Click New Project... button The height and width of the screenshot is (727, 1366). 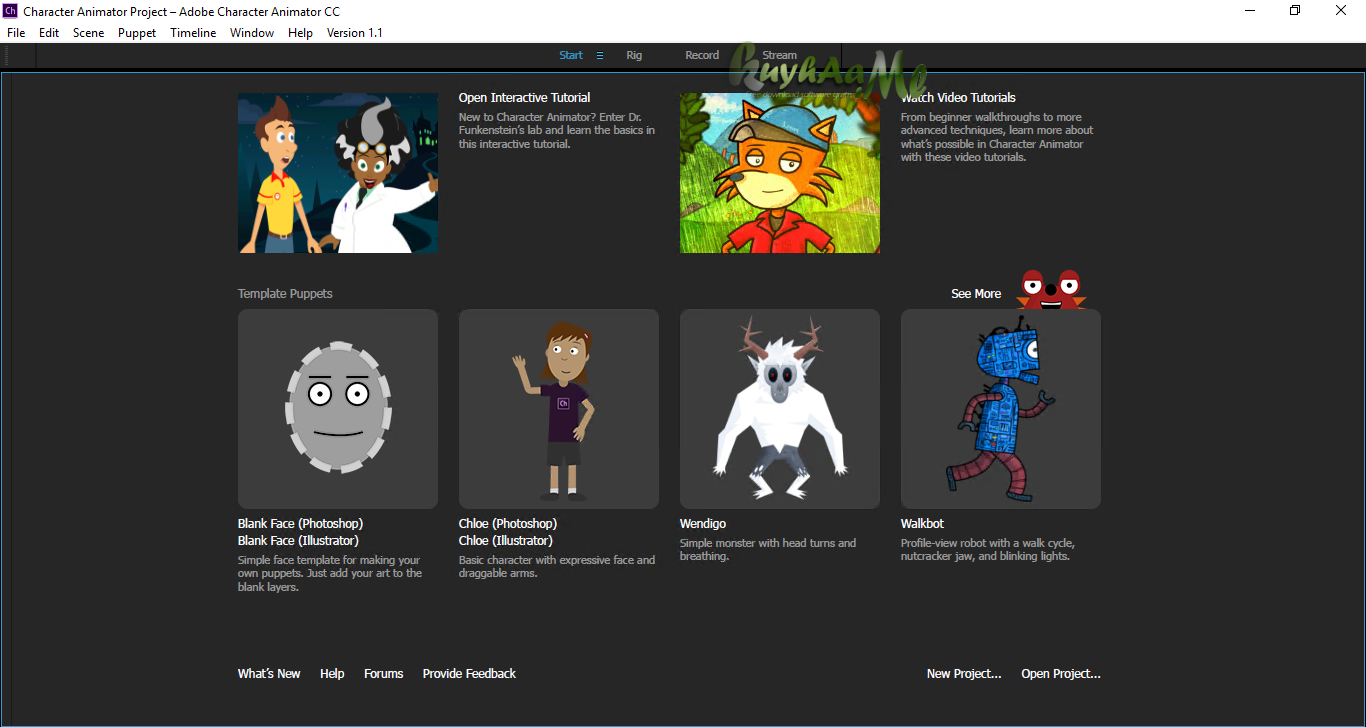click(x=964, y=674)
